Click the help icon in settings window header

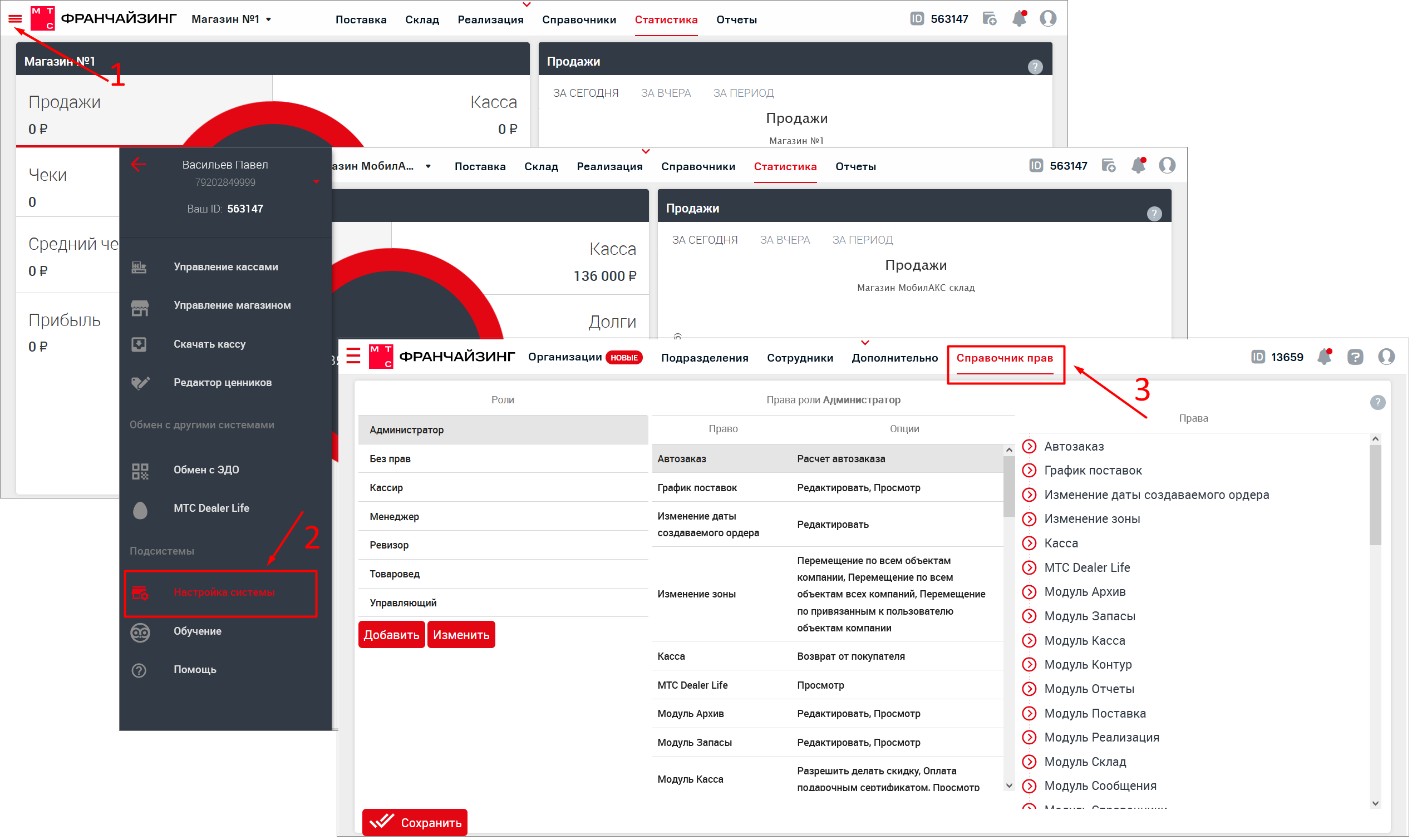click(1355, 357)
